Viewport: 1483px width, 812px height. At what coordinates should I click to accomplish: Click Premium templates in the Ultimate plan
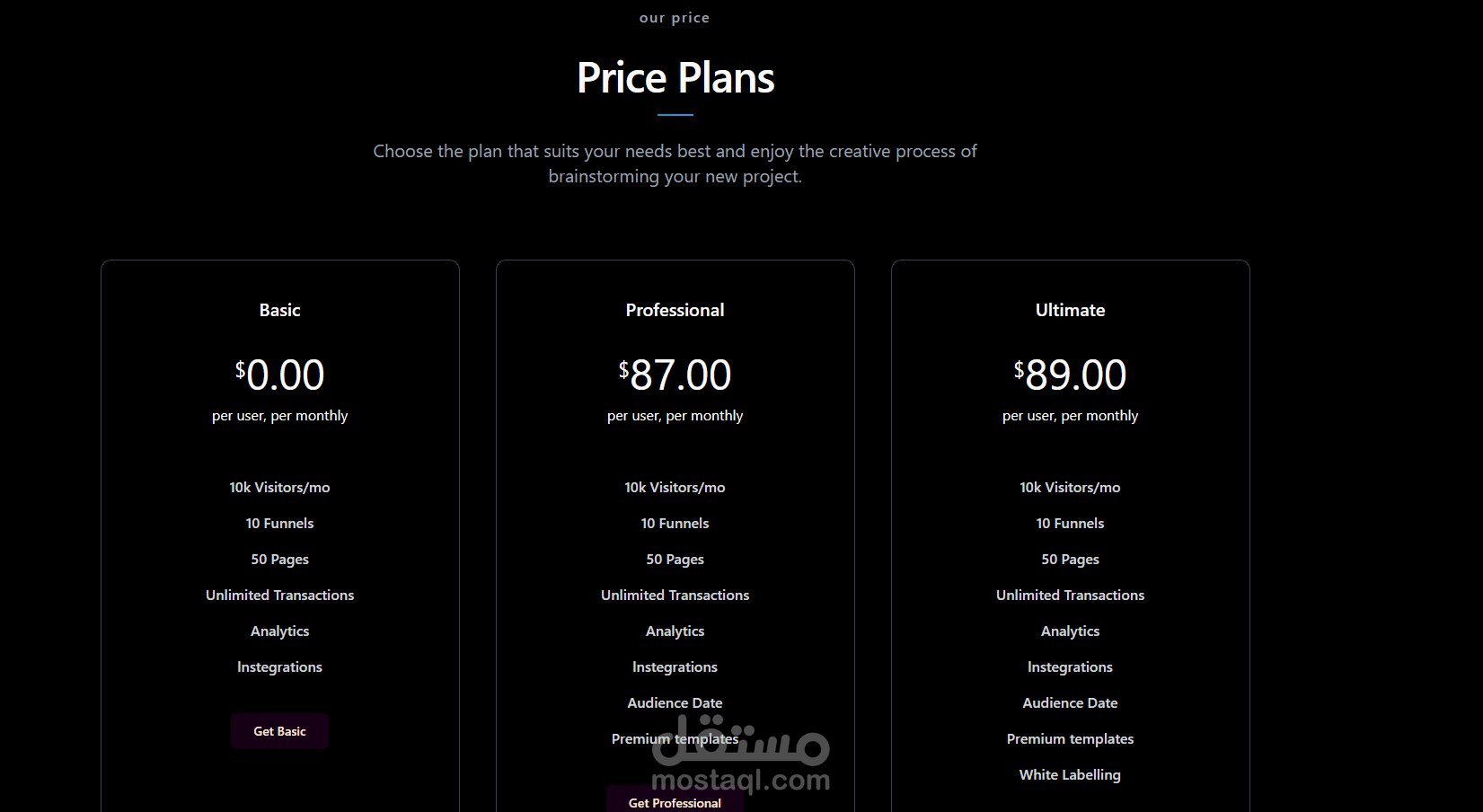click(x=1070, y=738)
